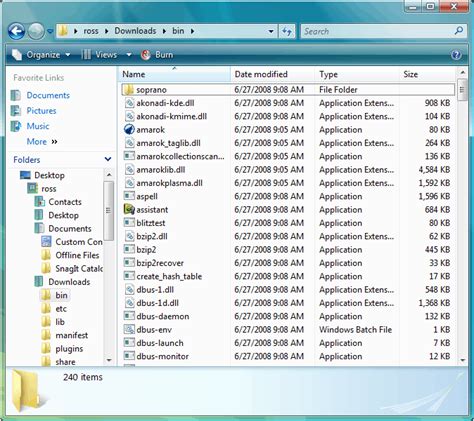This screenshot has width=474, height=421.
Task: Select the bzip2recover file name
Action: point(160,263)
